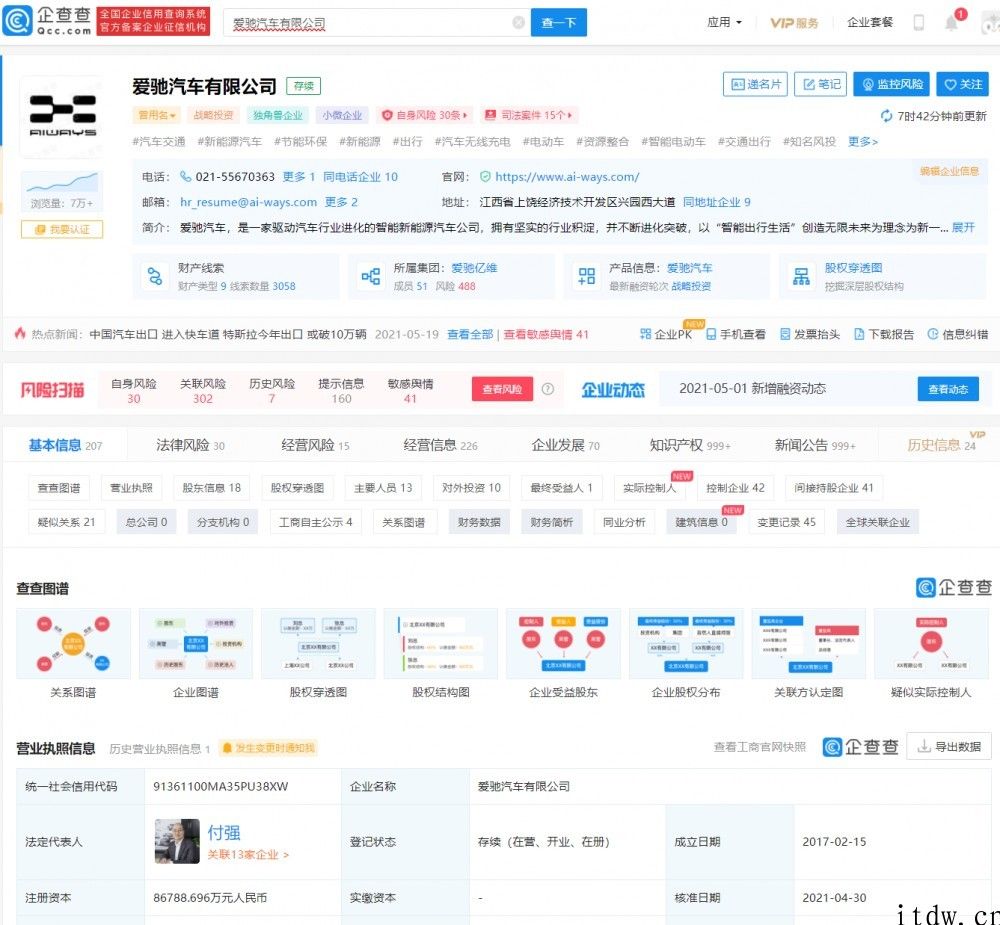The width and height of the screenshot is (1000, 925).
Task: Click the risk scan help question icon
Action: click(x=547, y=388)
